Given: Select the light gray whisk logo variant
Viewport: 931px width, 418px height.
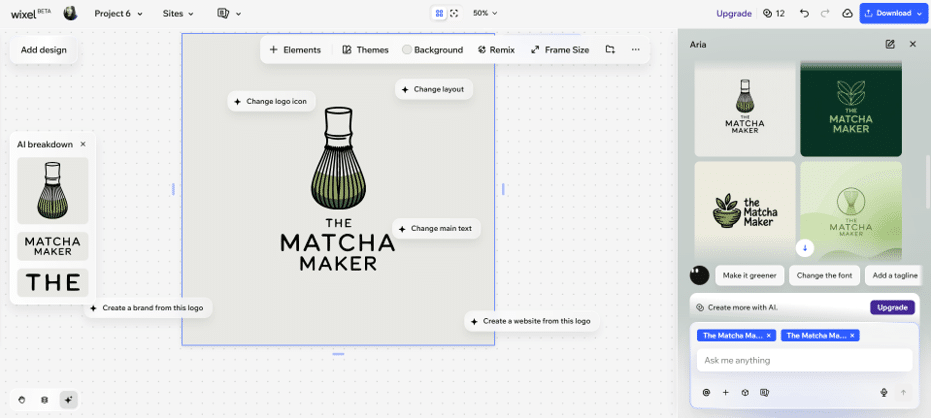Looking at the screenshot, I should coord(745,108).
